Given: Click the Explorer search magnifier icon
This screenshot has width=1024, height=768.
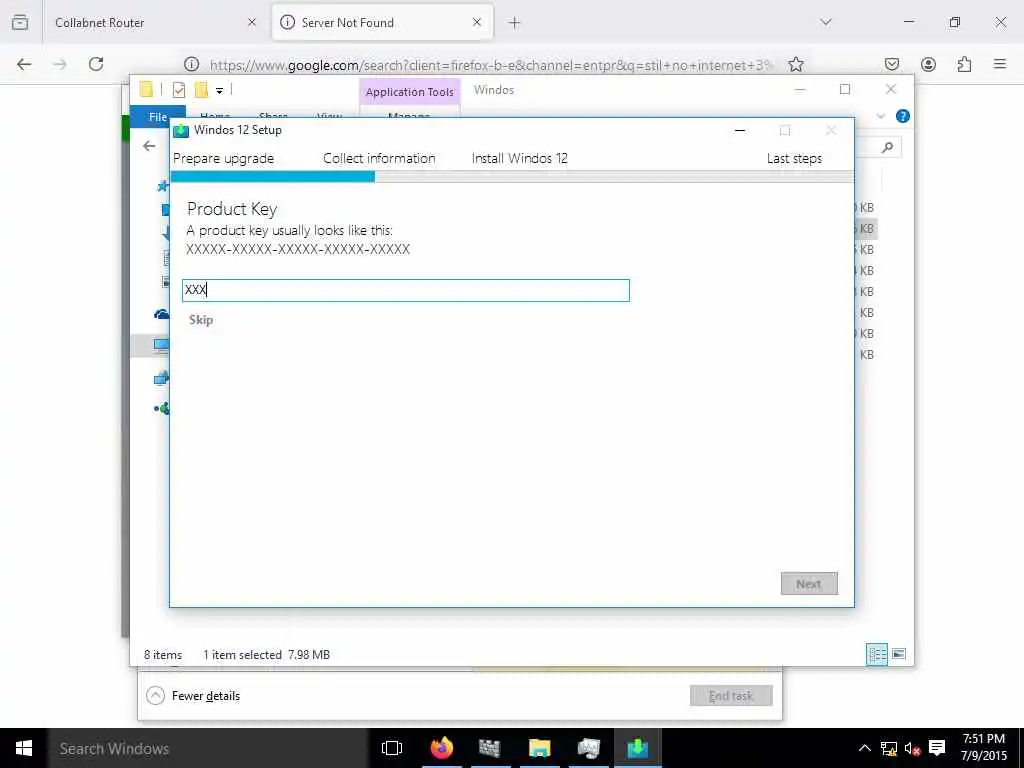Looking at the screenshot, I should 887,148.
